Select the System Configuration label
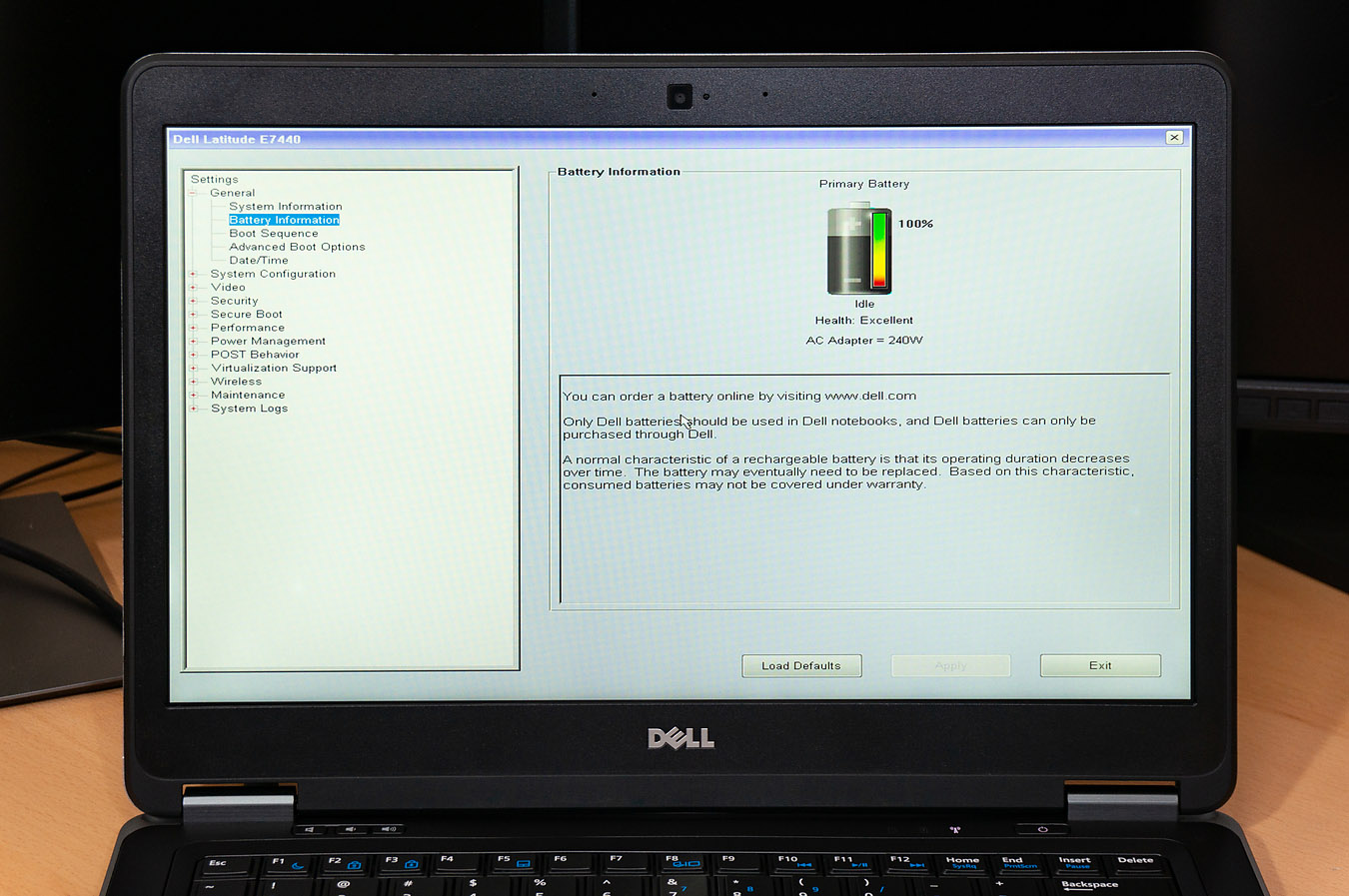 (x=273, y=274)
